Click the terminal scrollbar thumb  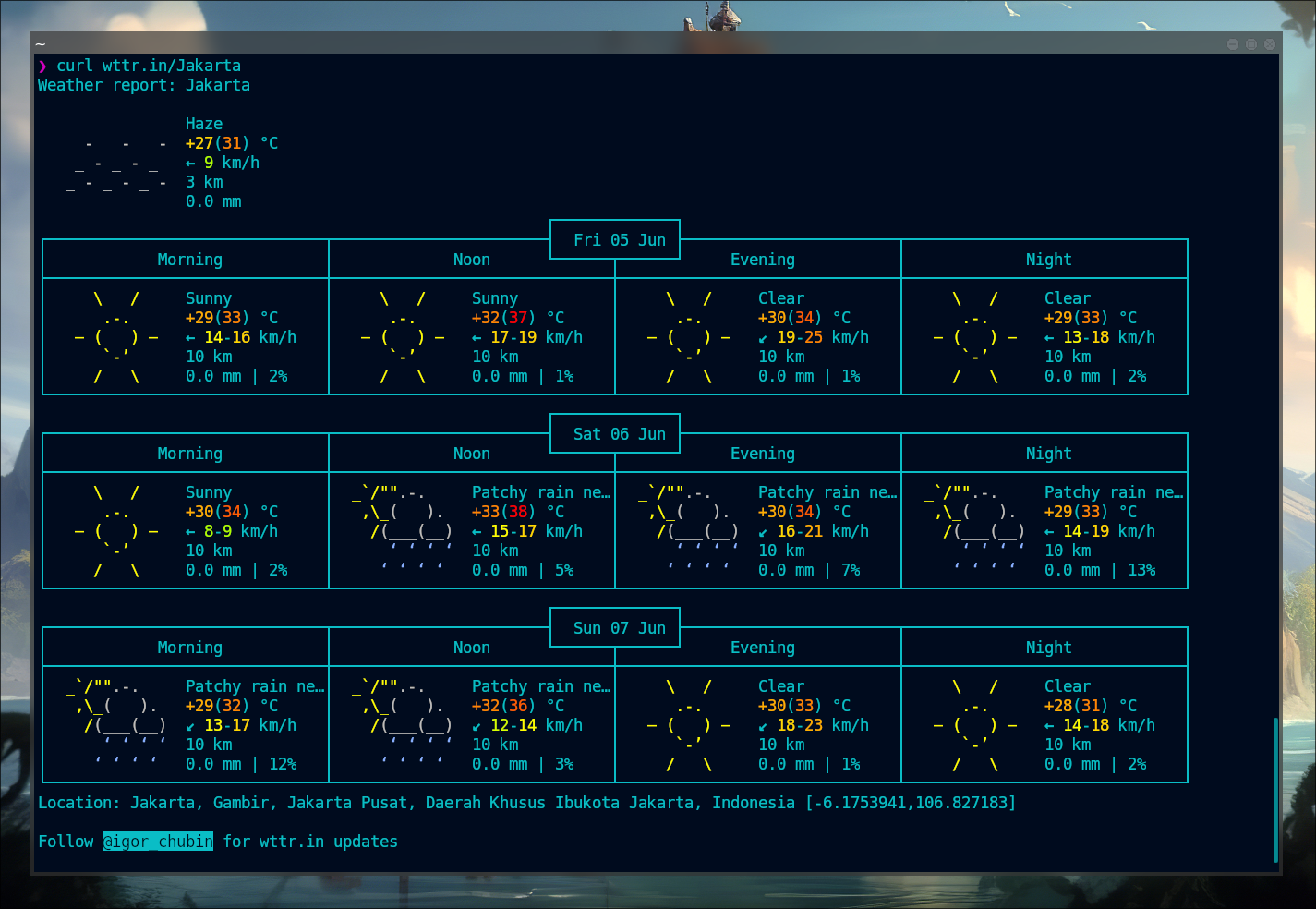pos(1276,790)
